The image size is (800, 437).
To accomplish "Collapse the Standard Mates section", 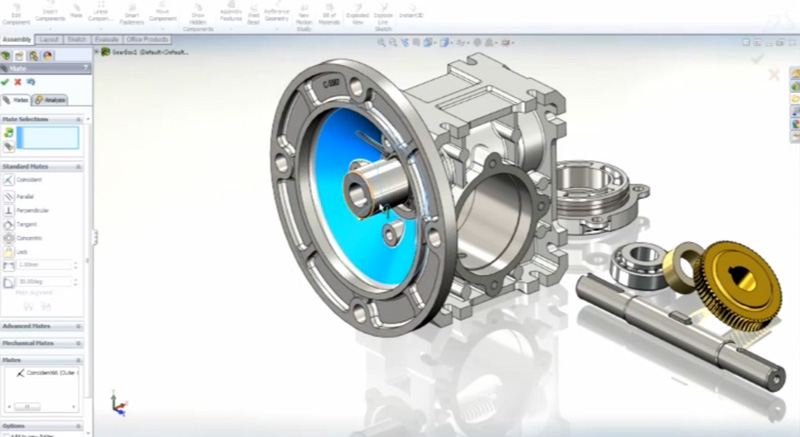I will (79, 167).
